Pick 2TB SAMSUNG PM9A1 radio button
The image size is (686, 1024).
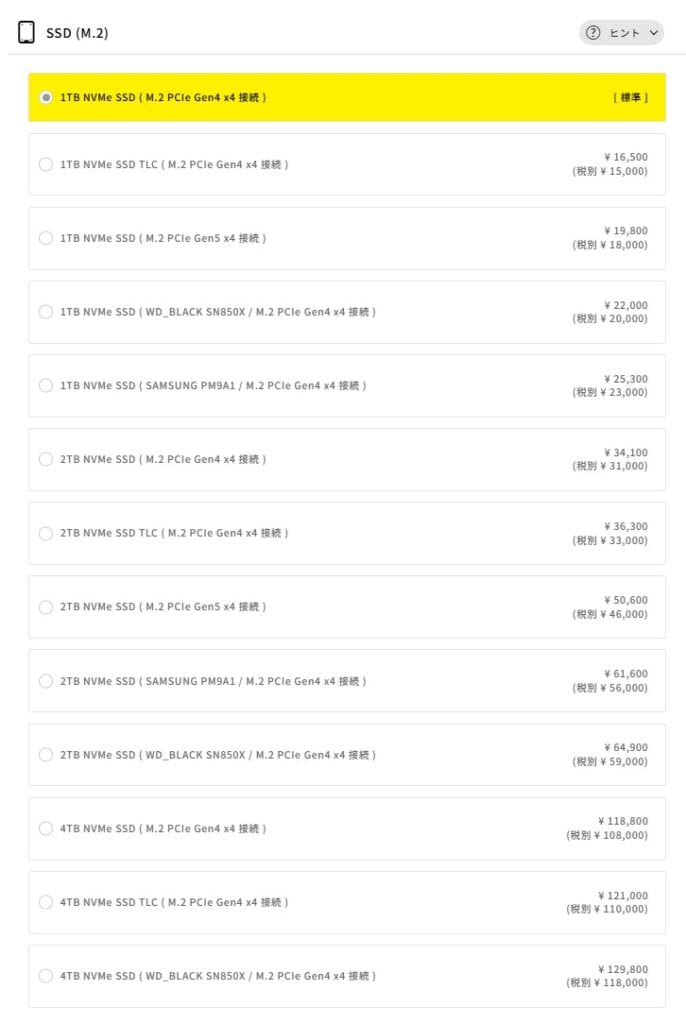point(46,681)
